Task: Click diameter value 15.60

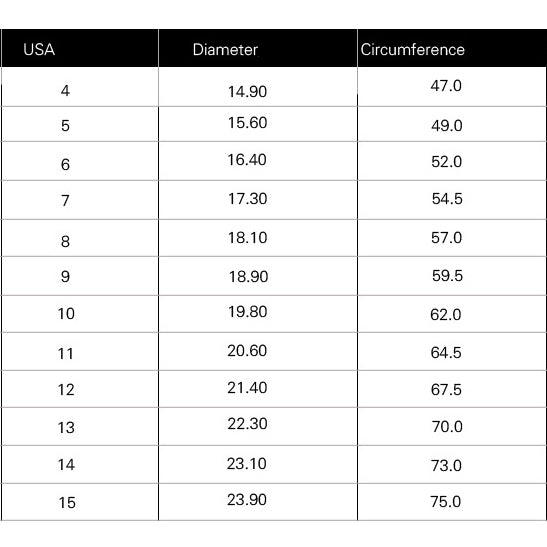Action: [x=247, y=123]
